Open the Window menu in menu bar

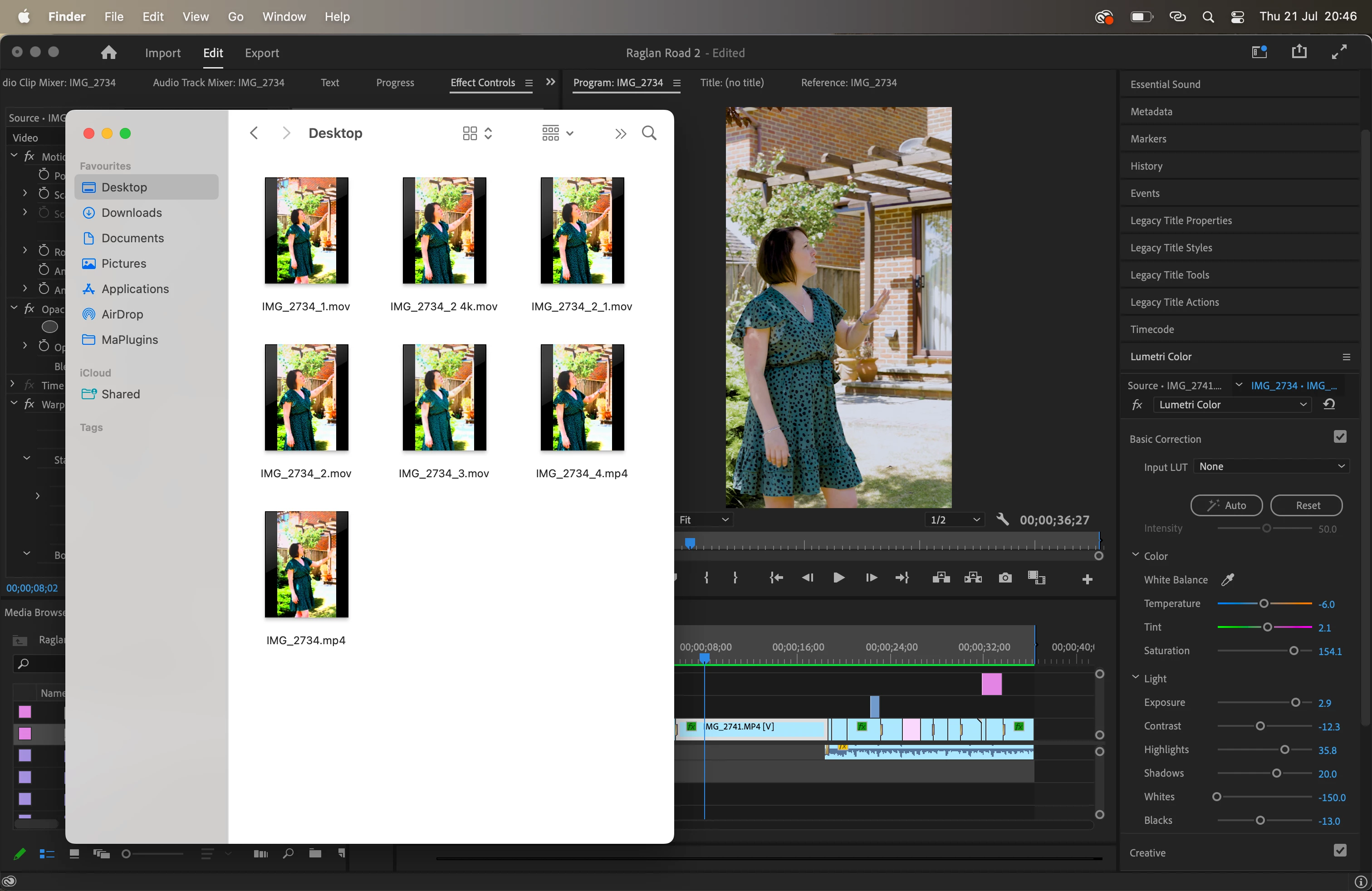click(x=284, y=16)
